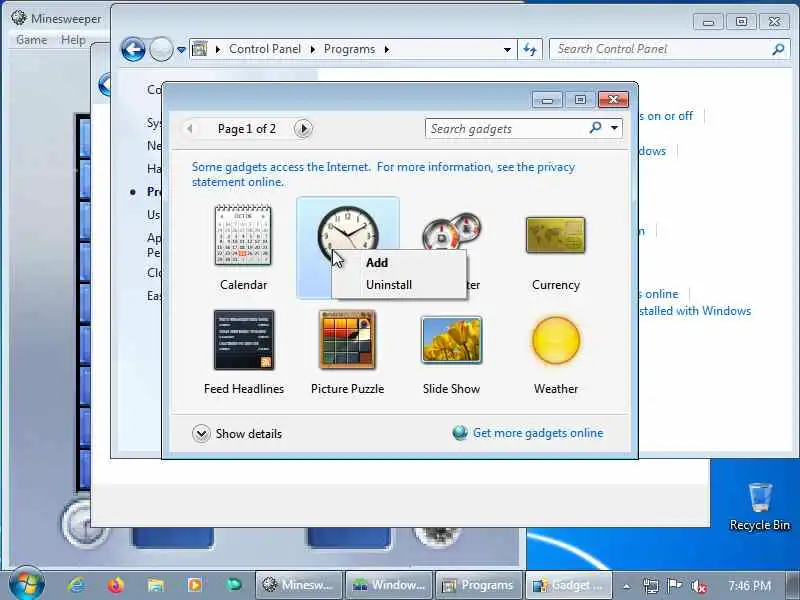Select the Picture Puzzle gadget icon
800x600 pixels.
pyautogui.click(x=347, y=340)
